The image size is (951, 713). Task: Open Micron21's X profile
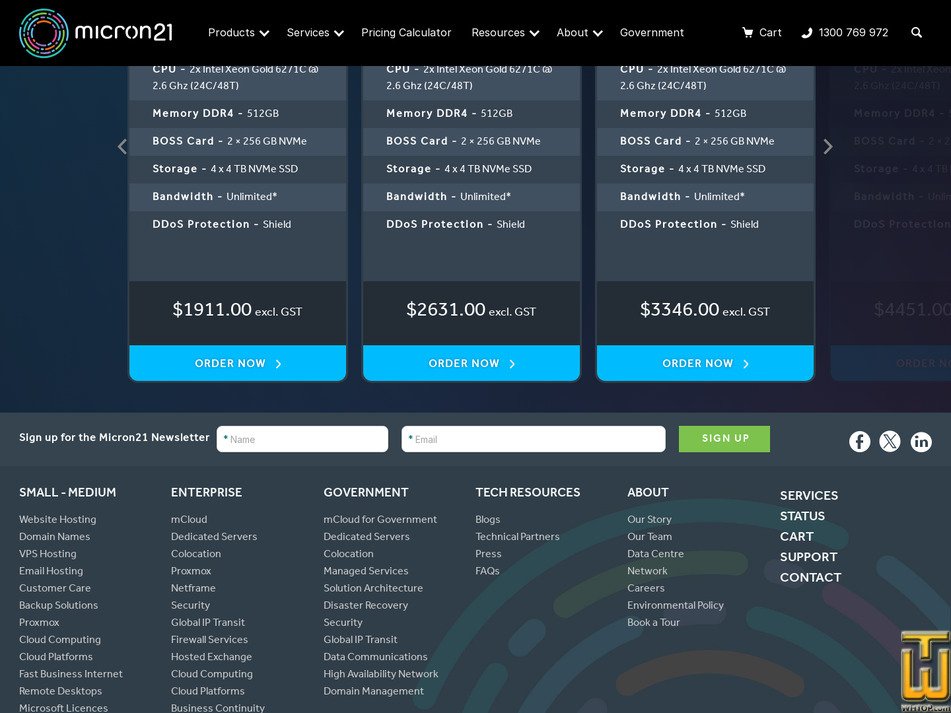point(890,441)
